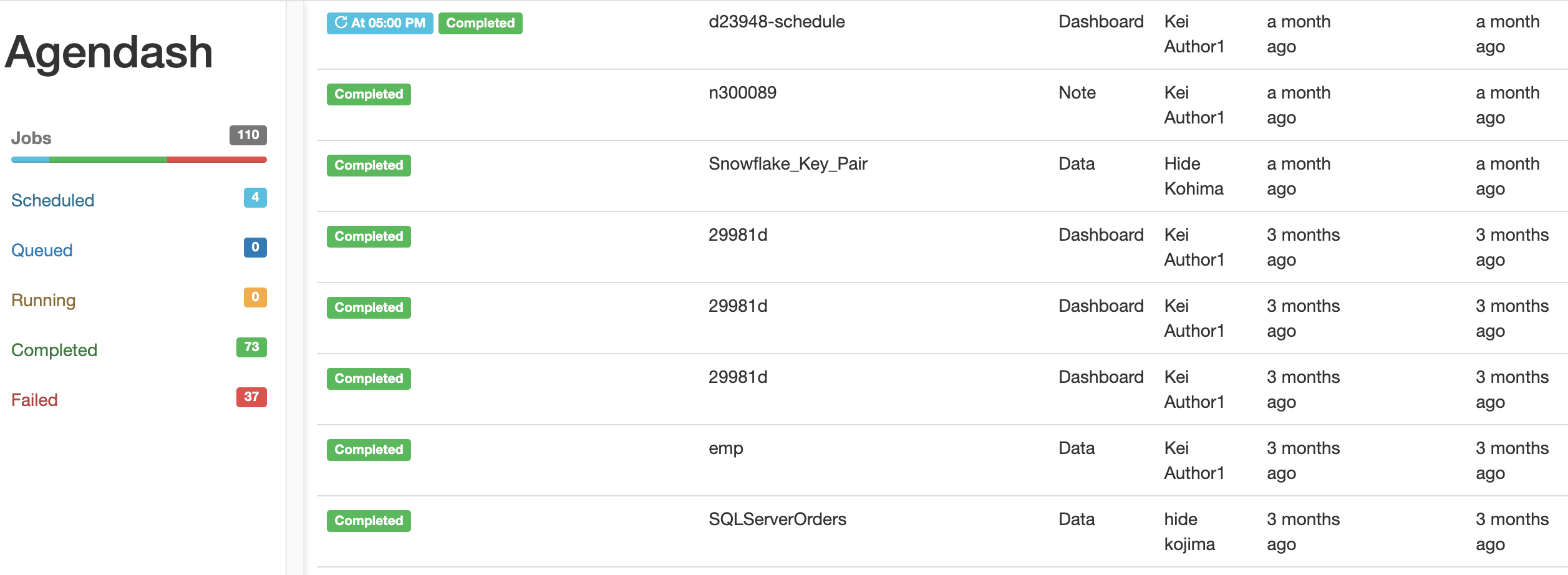This screenshot has height=575, width=1568.
Task: Click the Queued count badge showing 0
Action: pyautogui.click(x=255, y=247)
